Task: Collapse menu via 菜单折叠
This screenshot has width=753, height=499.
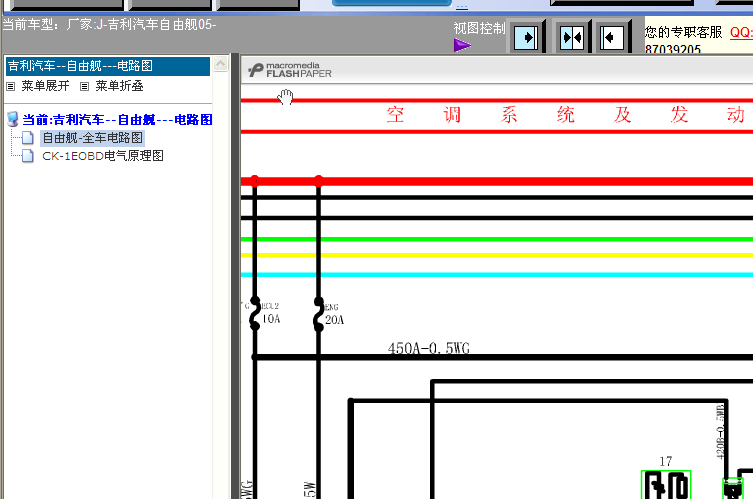Action: [x=119, y=86]
